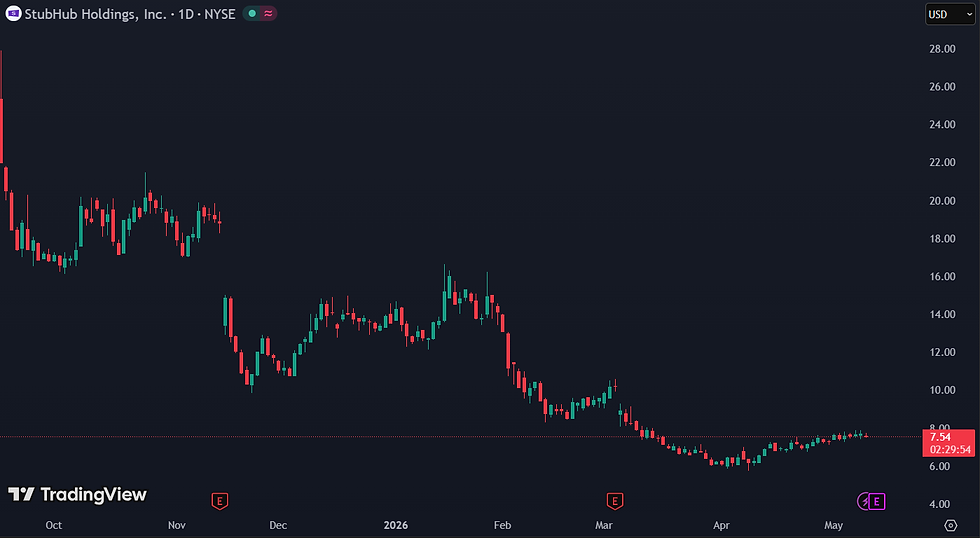Click the bar countdown timer 02:29:54
980x538 pixels.
pos(950,450)
